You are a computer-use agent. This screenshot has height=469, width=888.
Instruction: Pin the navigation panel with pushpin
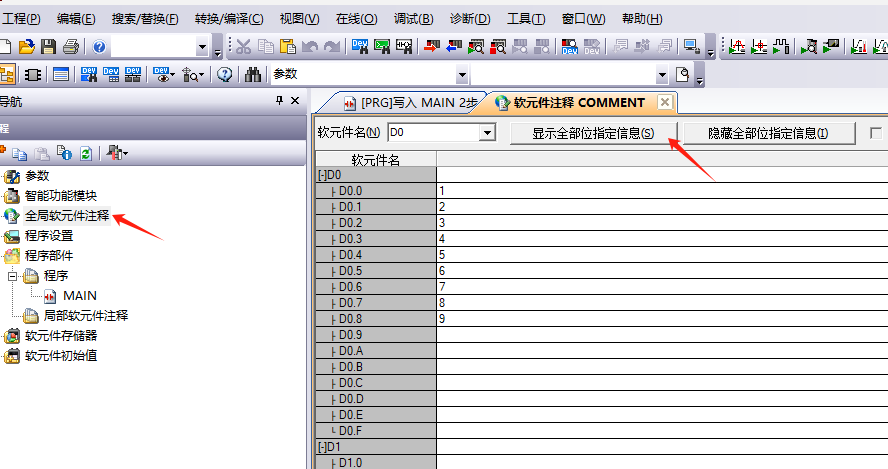point(279,101)
